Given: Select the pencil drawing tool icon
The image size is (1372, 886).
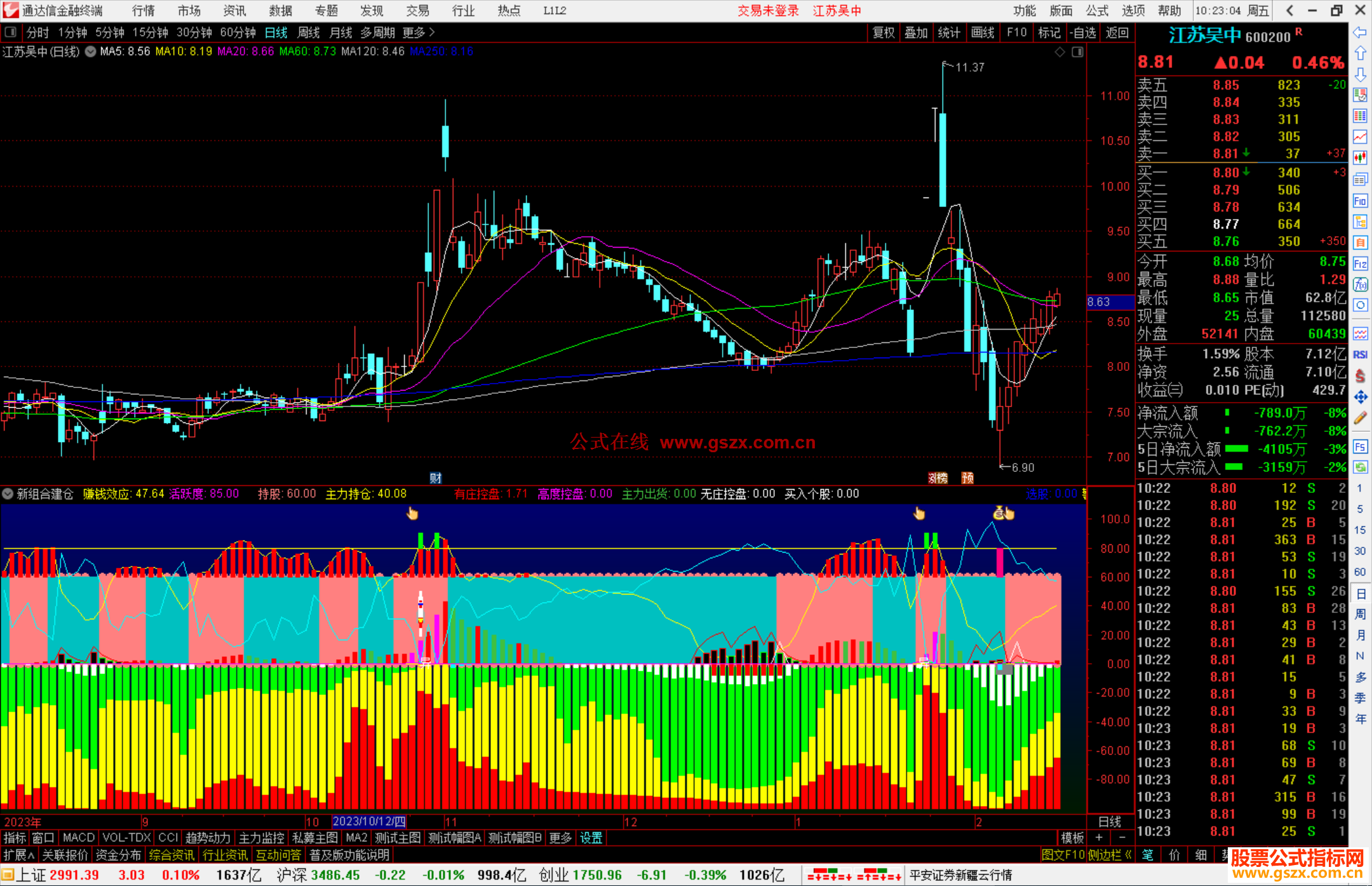Looking at the screenshot, I should click(1360, 418).
